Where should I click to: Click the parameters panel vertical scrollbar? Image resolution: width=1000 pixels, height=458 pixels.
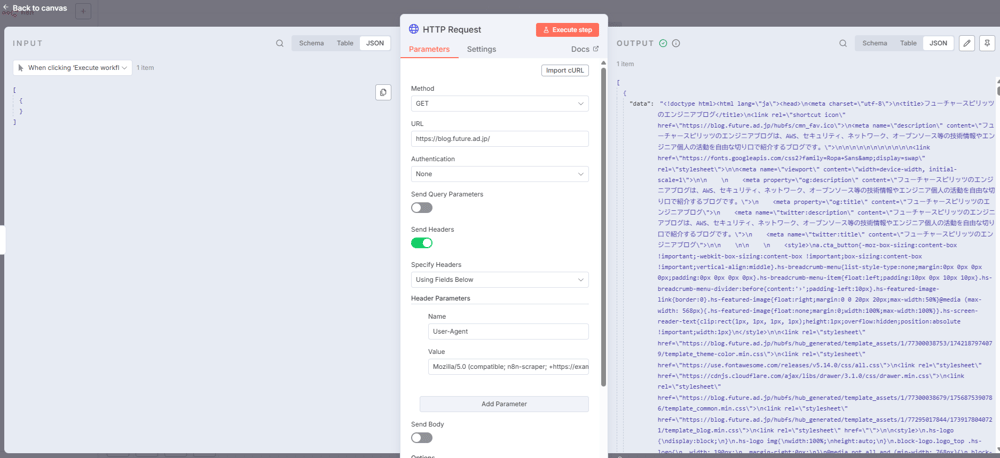coord(603,220)
